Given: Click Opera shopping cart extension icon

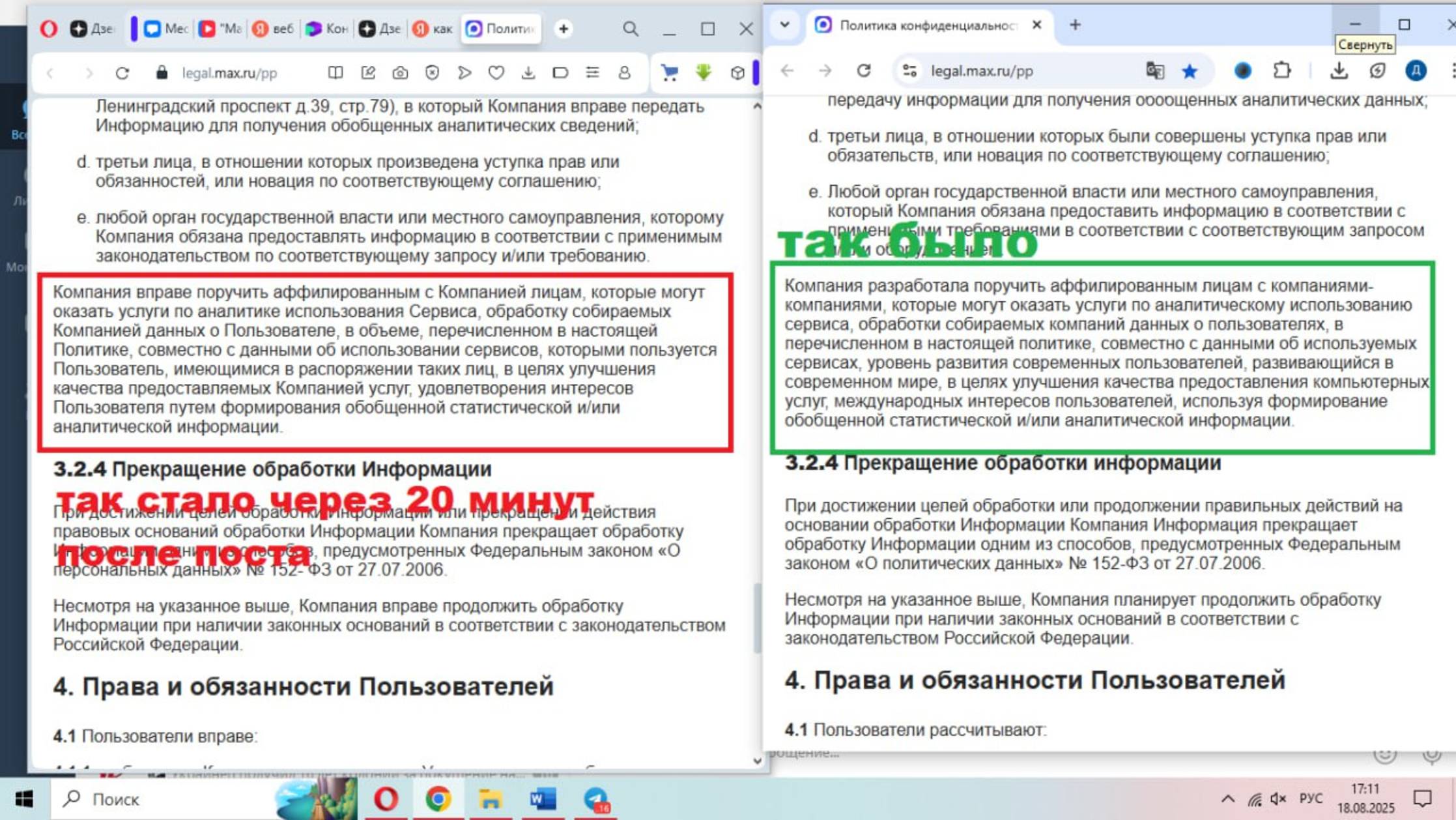Looking at the screenshot, I should [669, 73].
